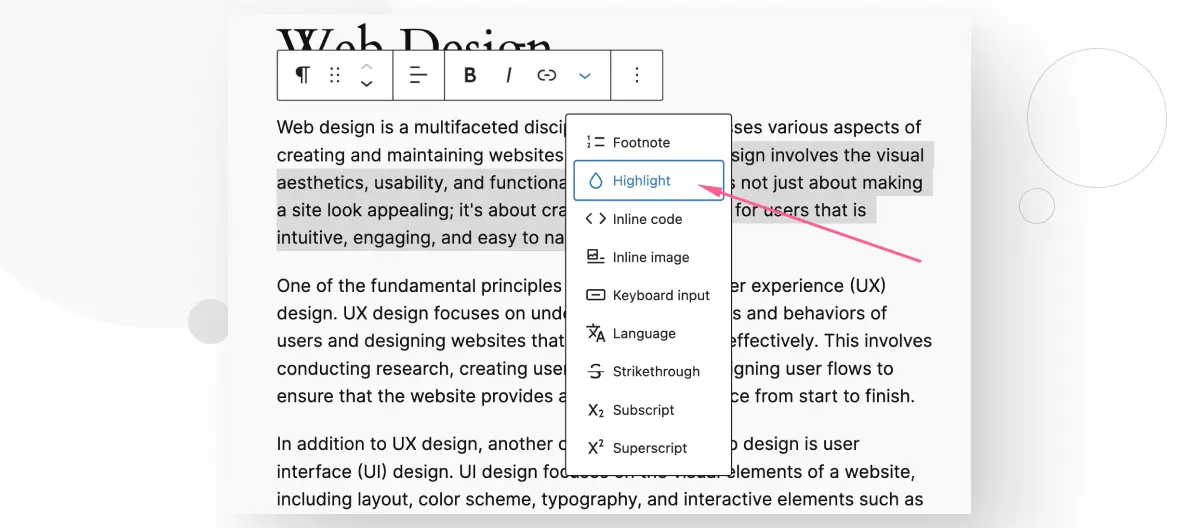This screenshot has width=1200, height=528.
Task: Select Footnote from the menu
Action: click(648, 143)
